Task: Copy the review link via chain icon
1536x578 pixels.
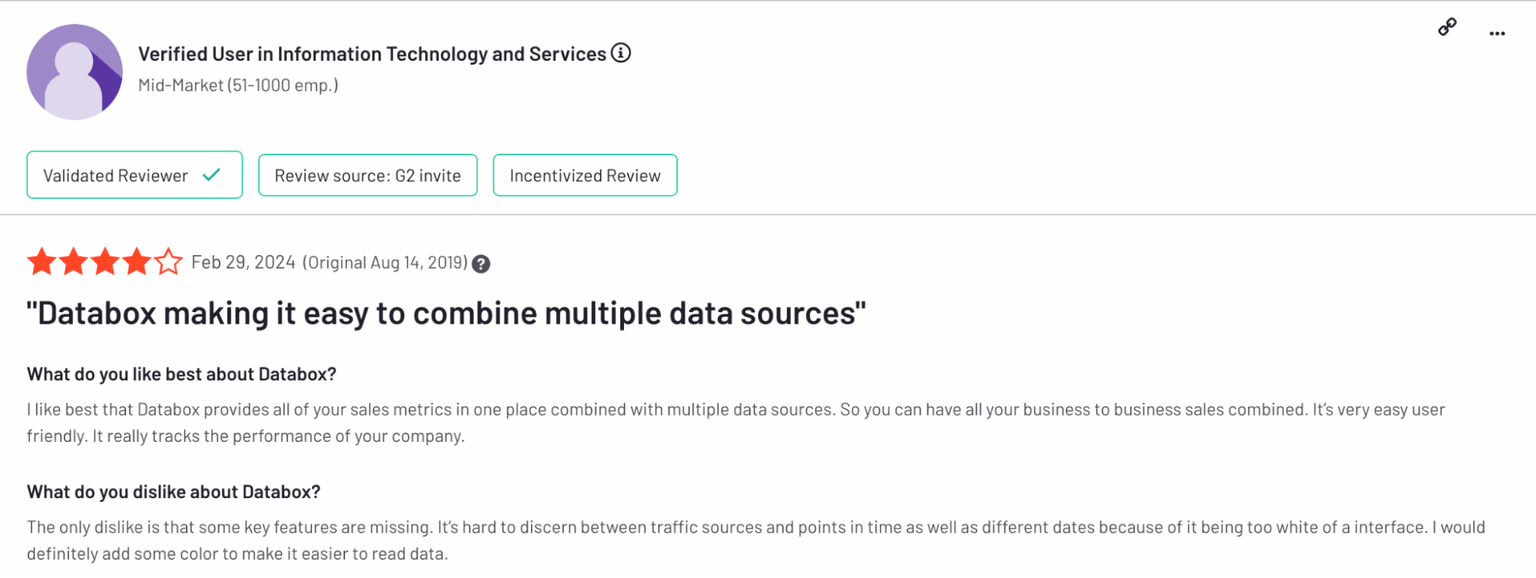Action: point(1447,27)
